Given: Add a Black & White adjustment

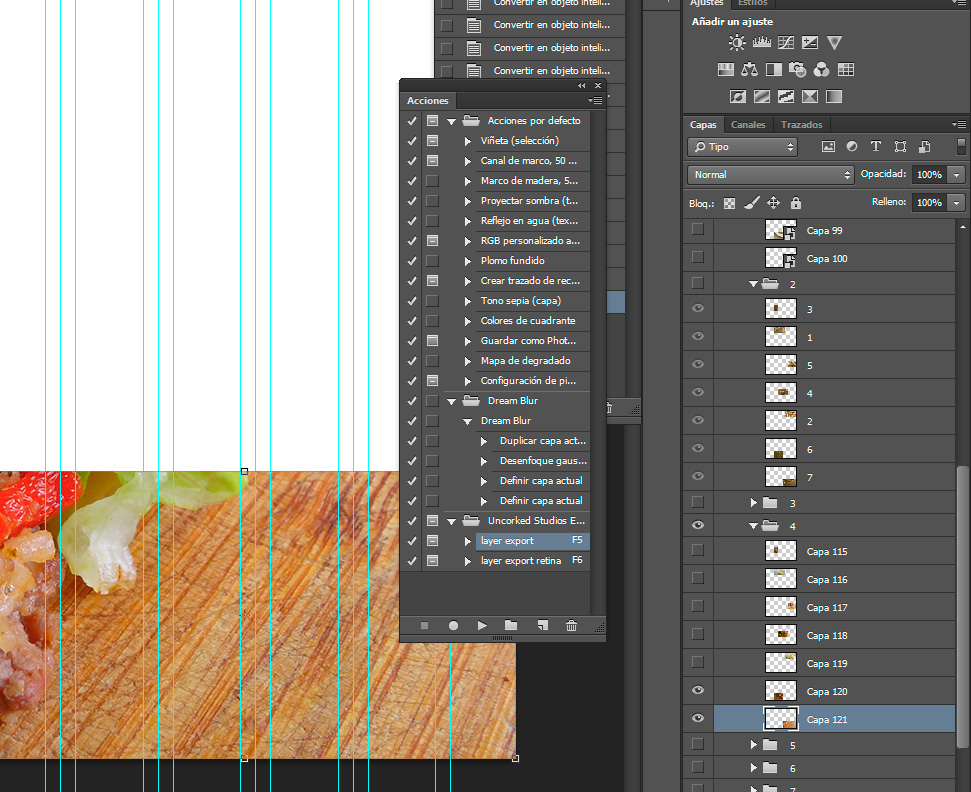Looking at the screenshot, I should pos(773,69).
